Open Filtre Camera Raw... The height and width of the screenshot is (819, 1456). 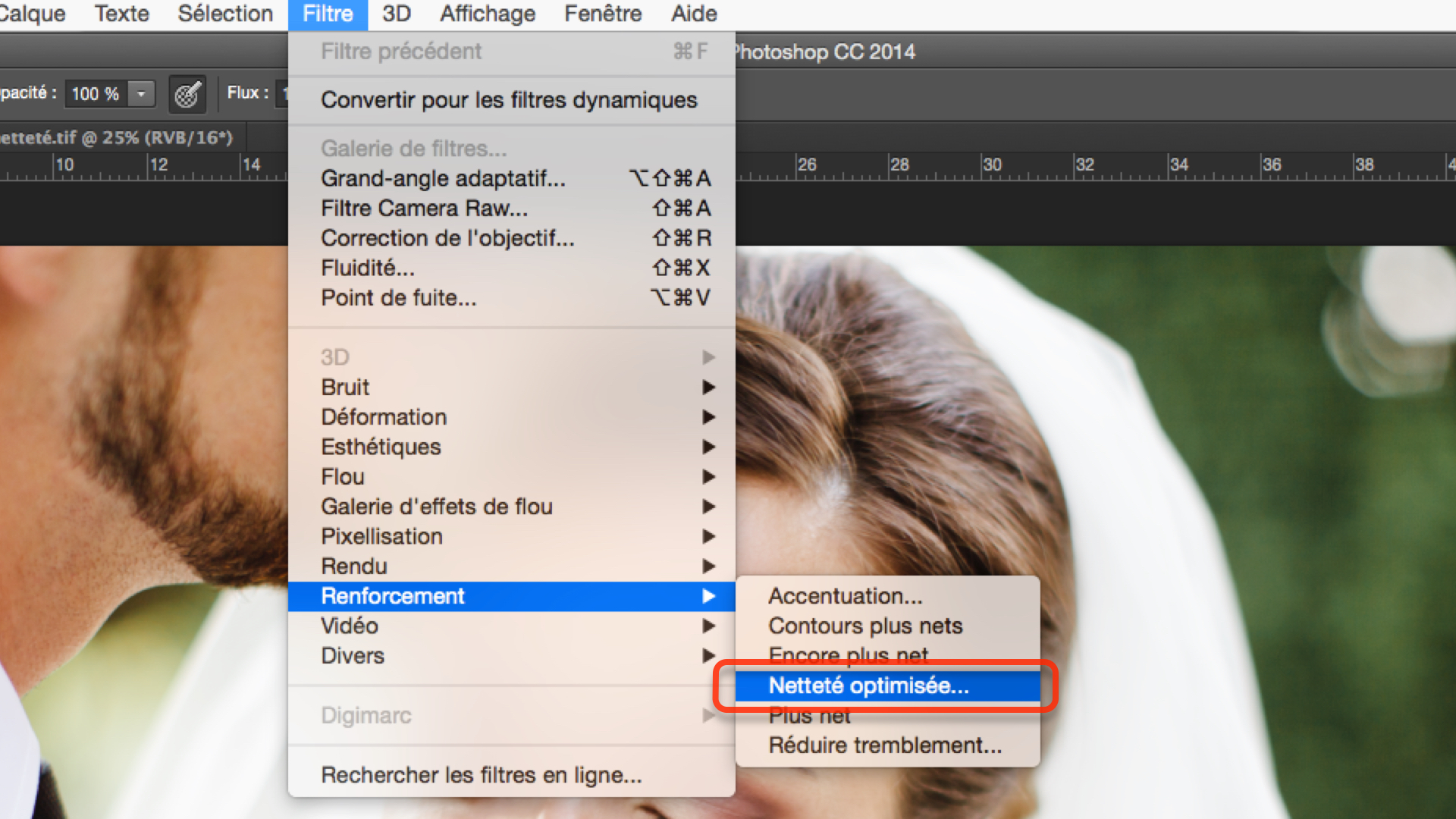(x=425, y=209)
